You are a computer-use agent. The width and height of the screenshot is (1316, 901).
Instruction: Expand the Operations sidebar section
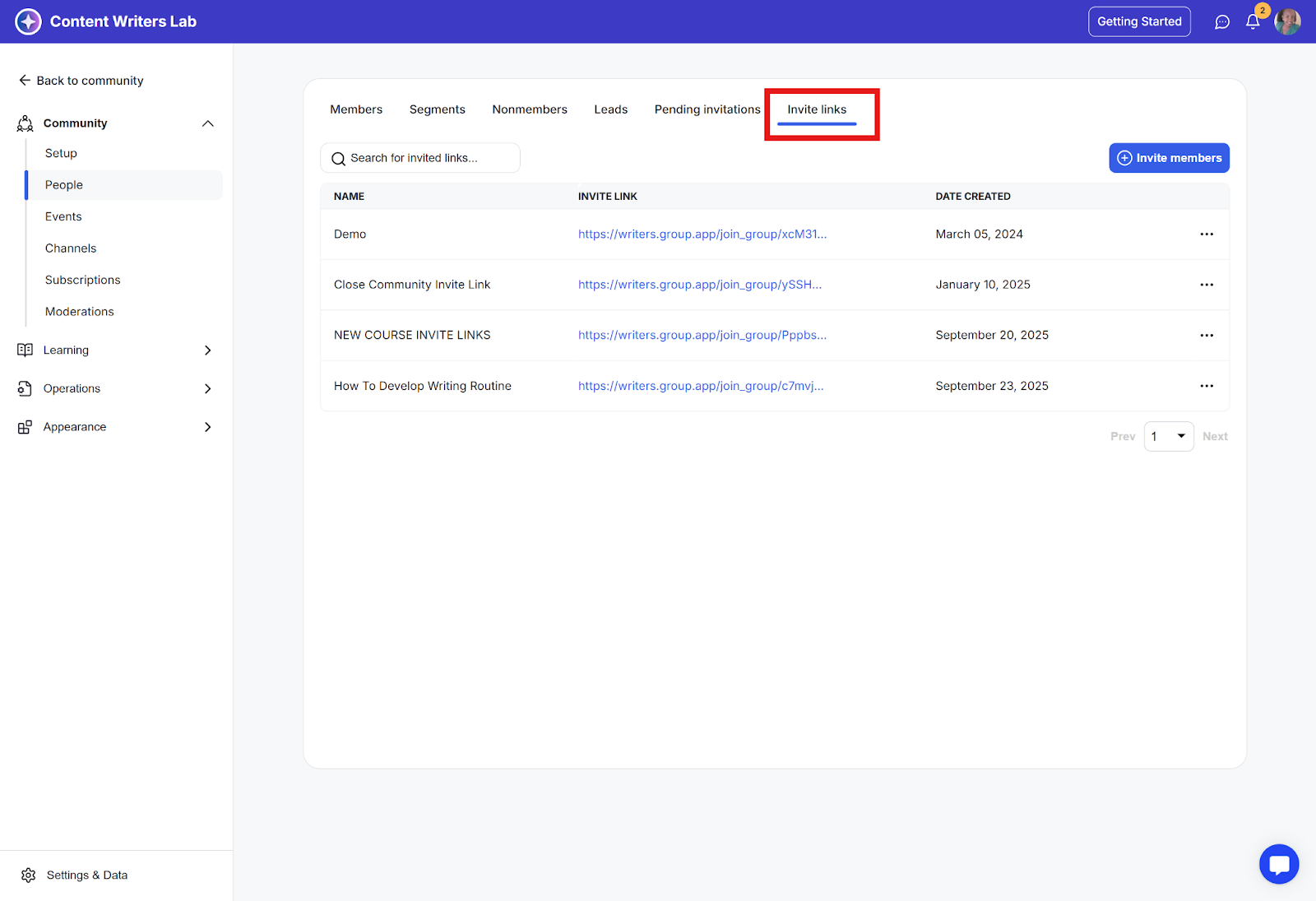pyautogui.click(x=208, y=388)
